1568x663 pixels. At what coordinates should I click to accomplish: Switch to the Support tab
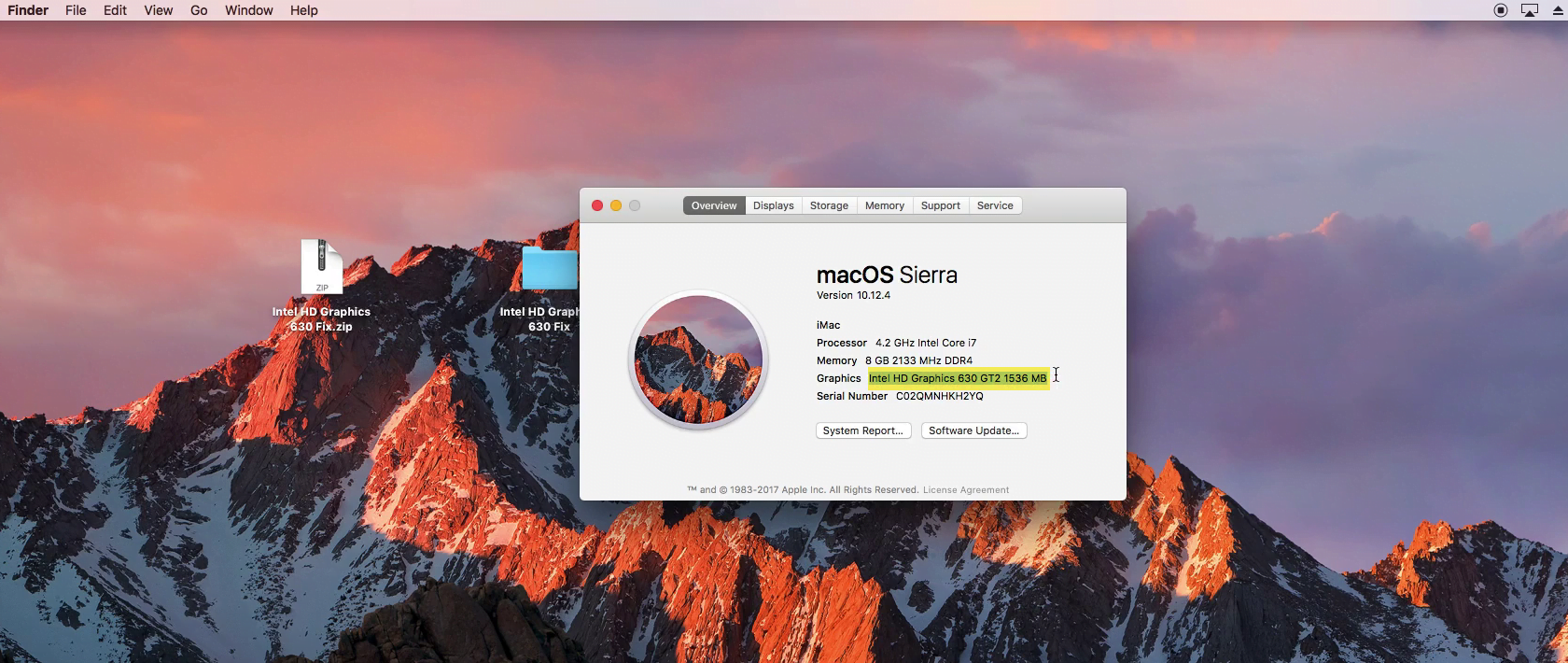point(940,205)
